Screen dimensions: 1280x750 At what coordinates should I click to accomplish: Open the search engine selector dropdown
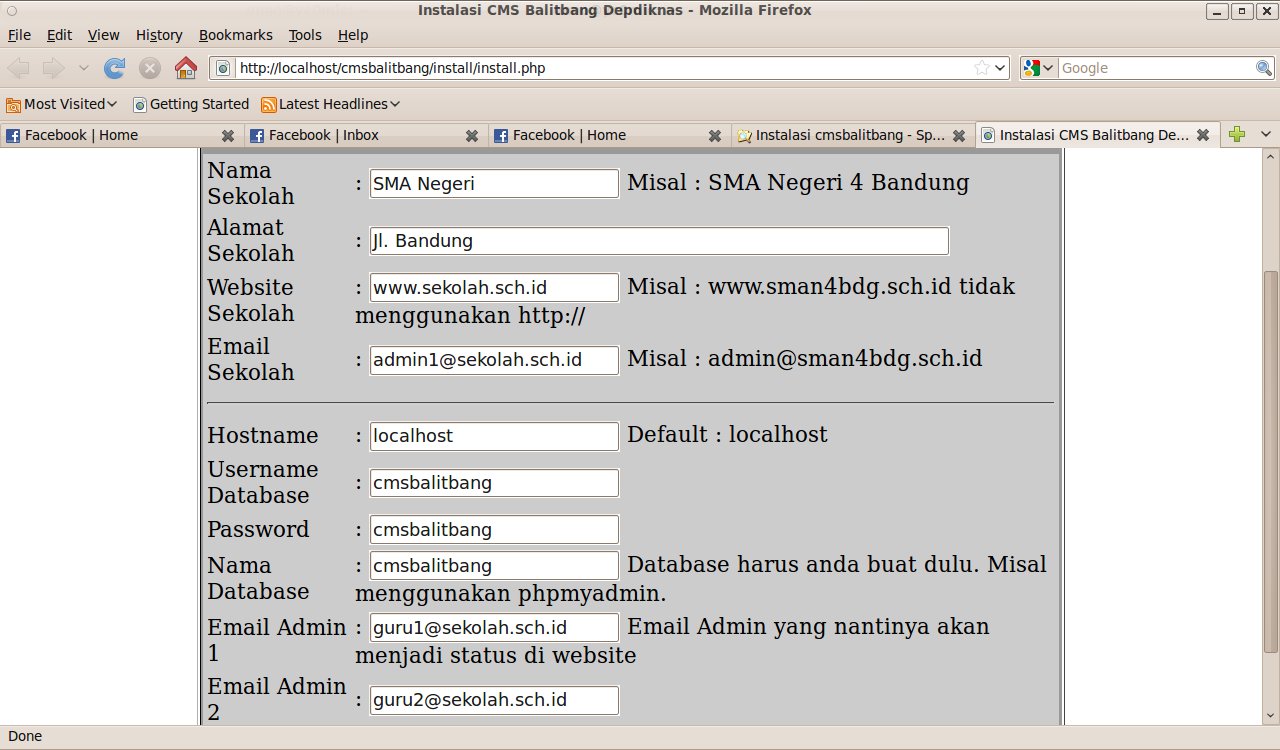(1038, 68)
